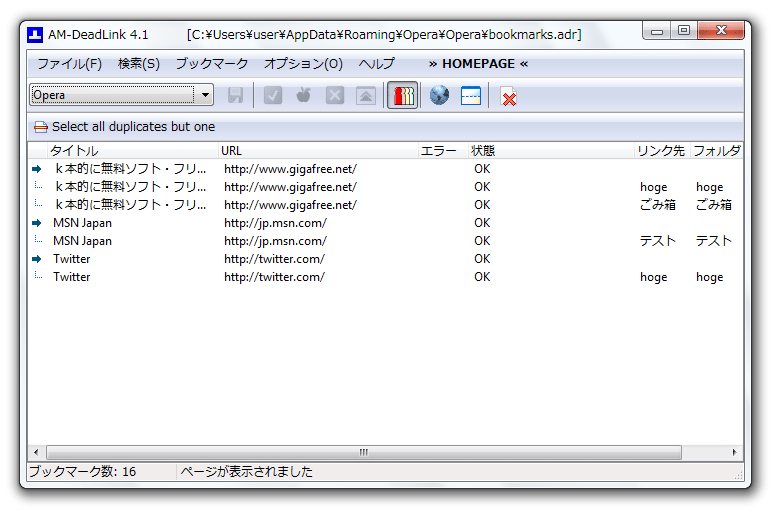This screenshot has height=510, width=774.
Task: Open the ファイル(F) menu
Action: pyautogui.click(x=70, y=64)
